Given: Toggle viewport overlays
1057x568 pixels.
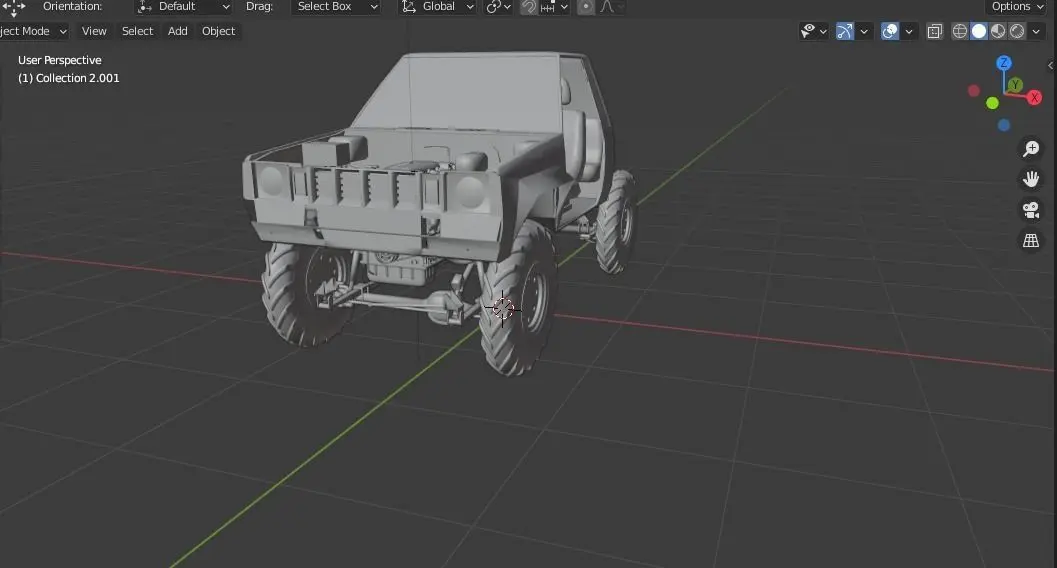Looking at the screenshot, I should [890, 31].
